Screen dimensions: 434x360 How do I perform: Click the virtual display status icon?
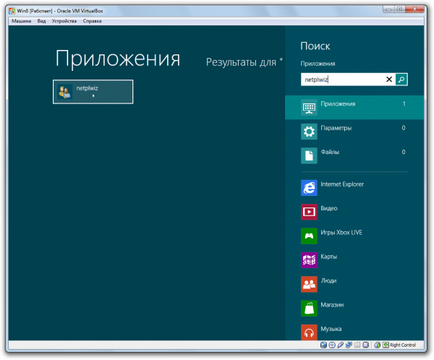pos(366,345)
